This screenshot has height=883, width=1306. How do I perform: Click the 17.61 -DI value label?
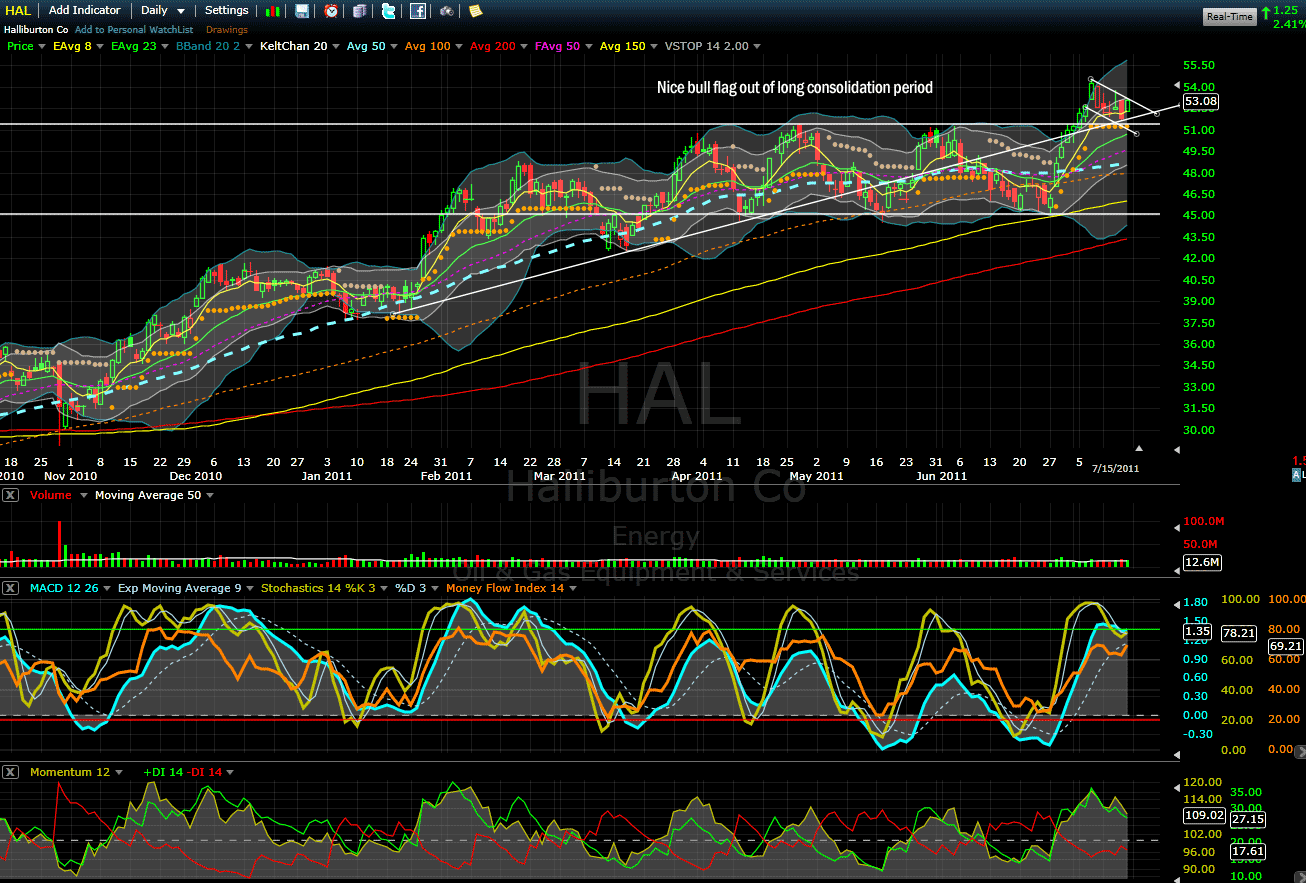coord(1247,852)
